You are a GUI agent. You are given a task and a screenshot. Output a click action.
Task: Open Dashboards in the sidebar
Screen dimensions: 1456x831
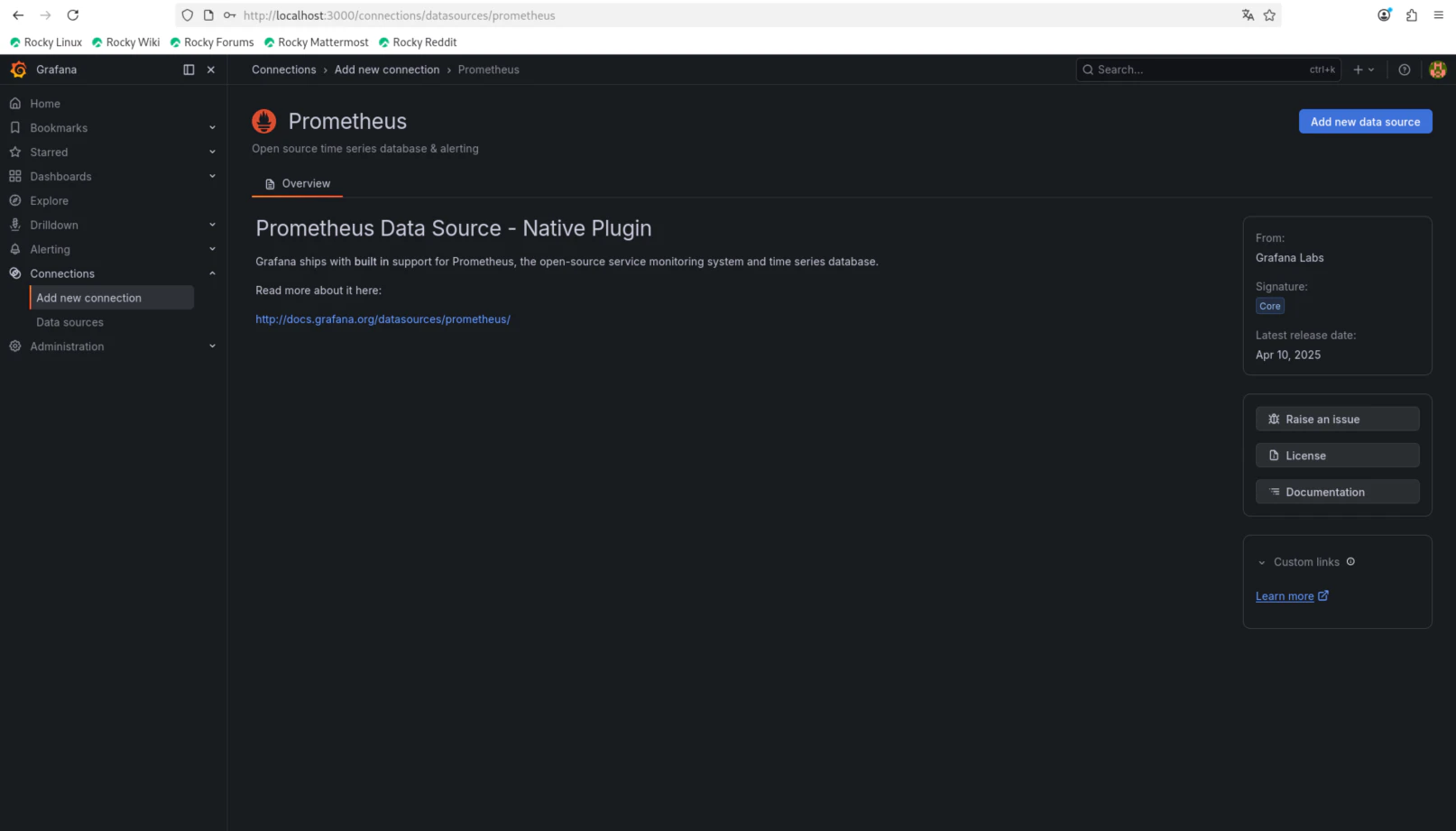coord(60,177)
